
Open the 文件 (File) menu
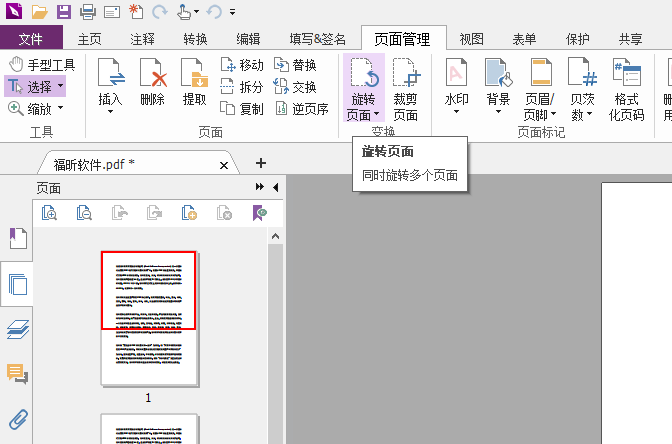click(31, 39)
